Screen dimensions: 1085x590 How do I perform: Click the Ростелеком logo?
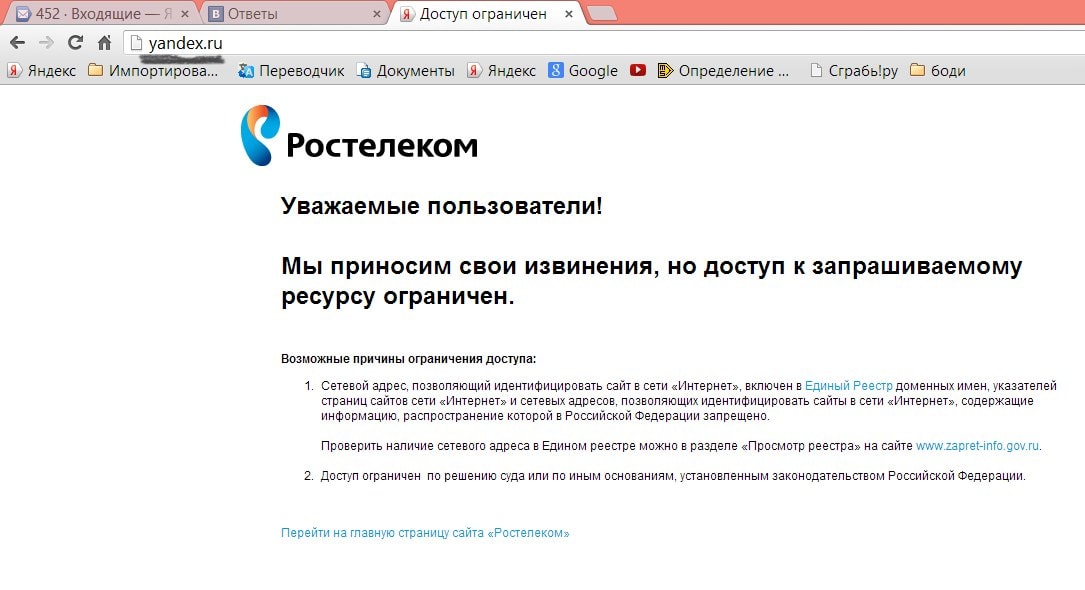(359, 136)
